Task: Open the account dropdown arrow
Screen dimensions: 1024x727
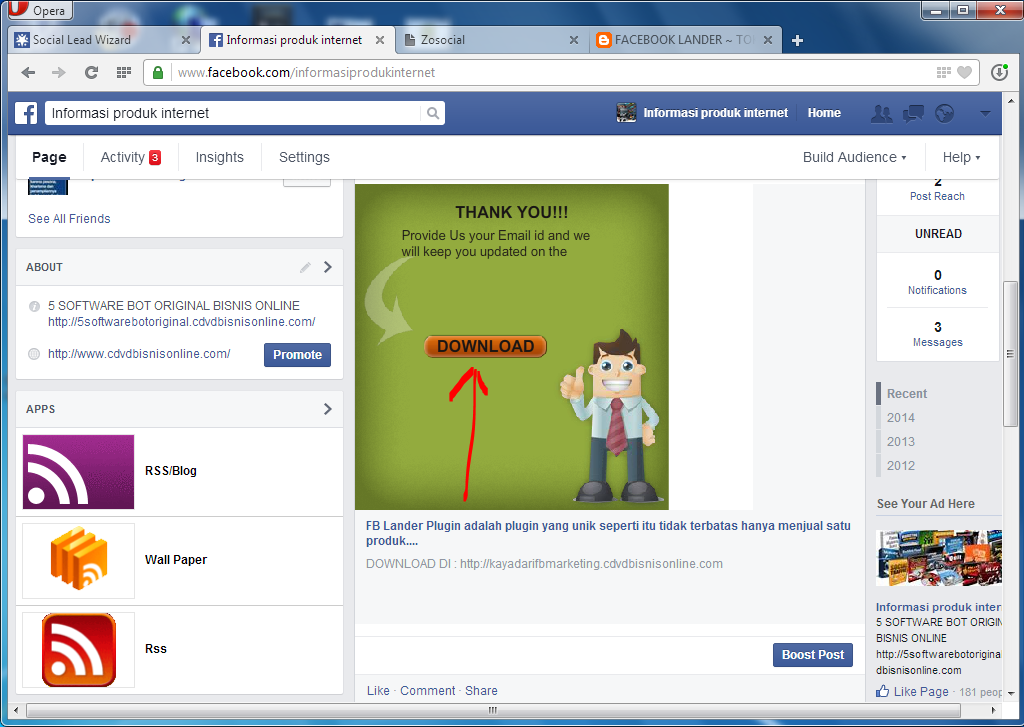Action: click(985, 114)
